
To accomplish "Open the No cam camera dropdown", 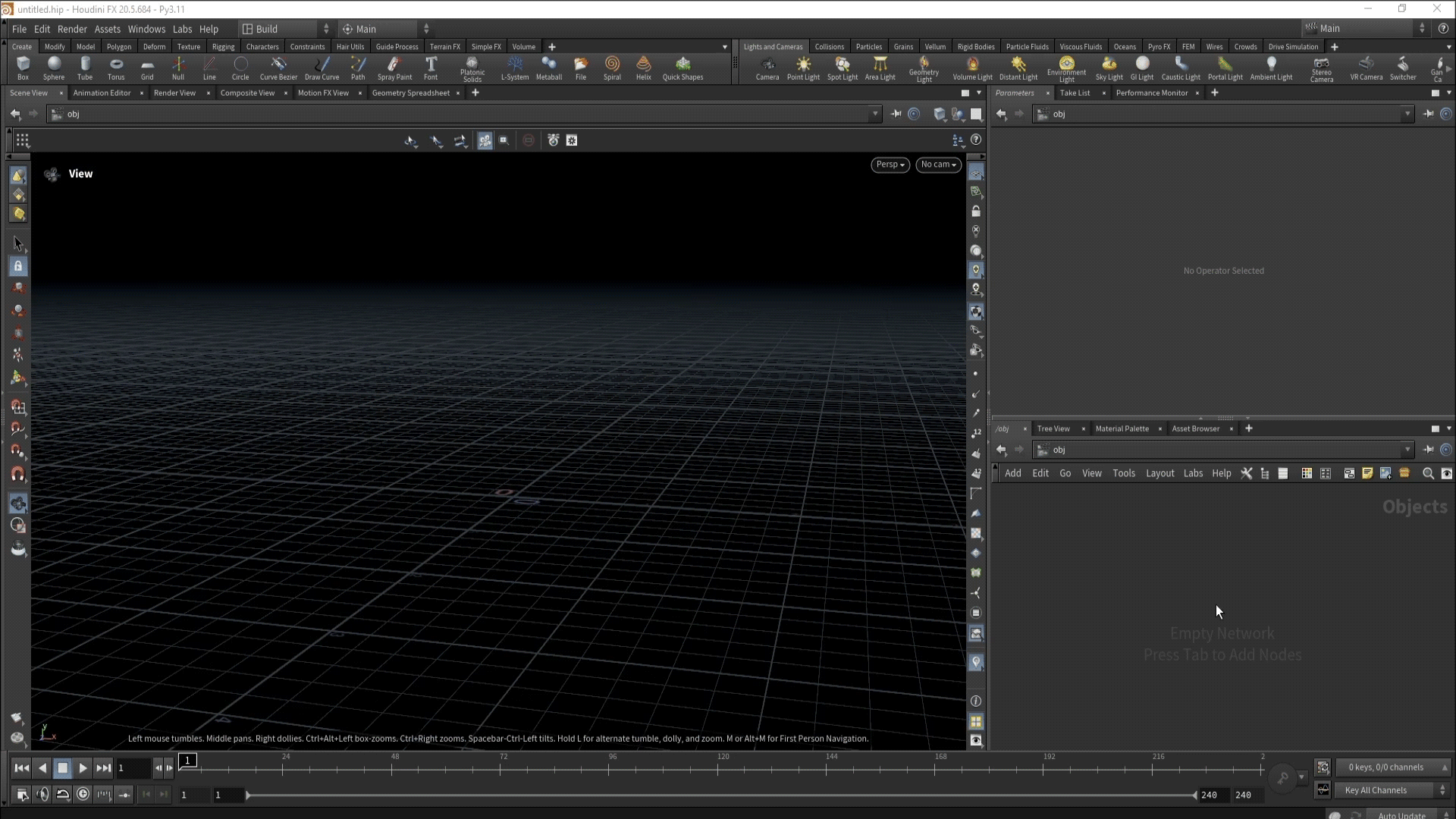I will click(938, 165).
